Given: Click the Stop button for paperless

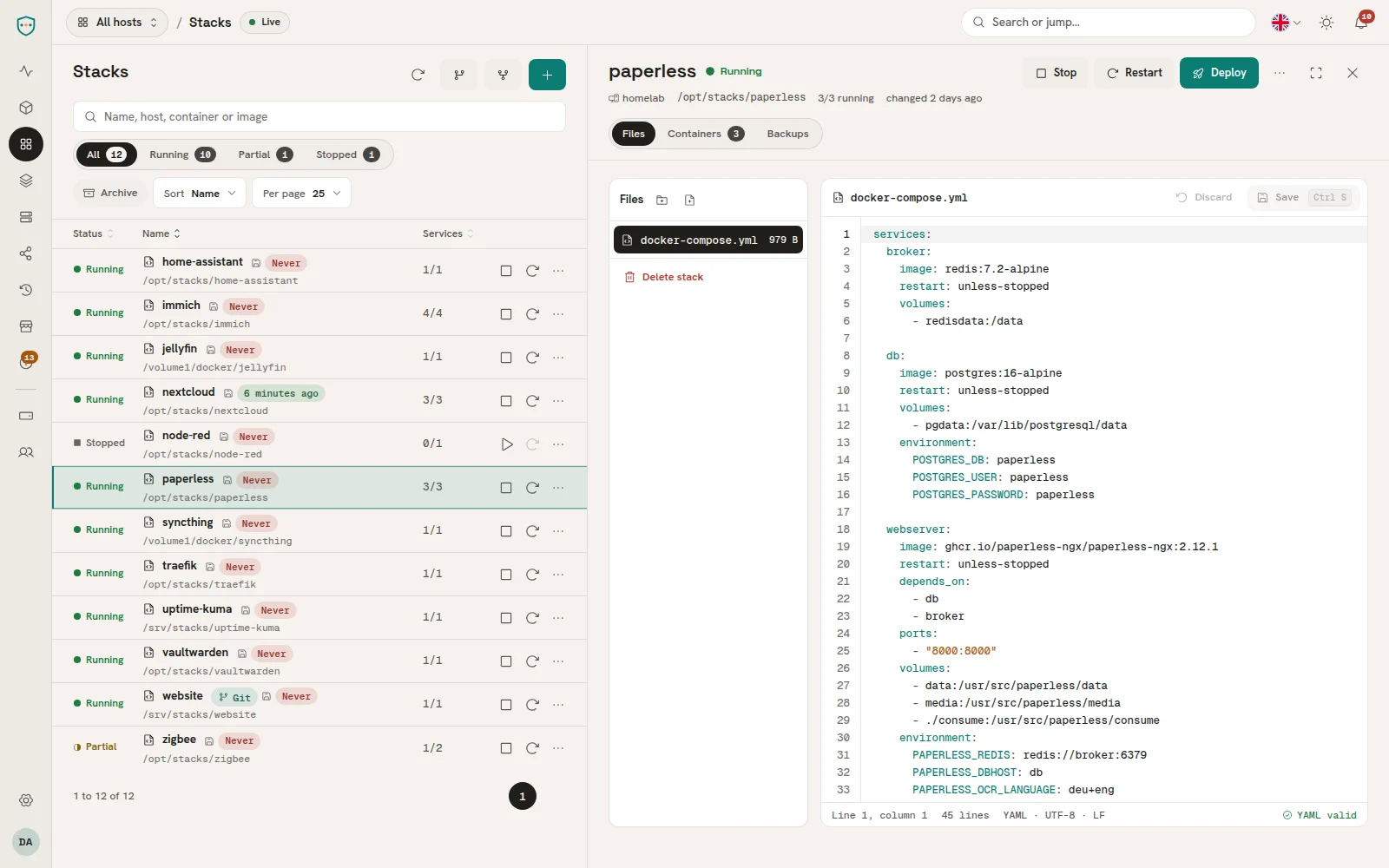Looking at the screenshot, I should pyautogui.click(x=1056, y=73).
